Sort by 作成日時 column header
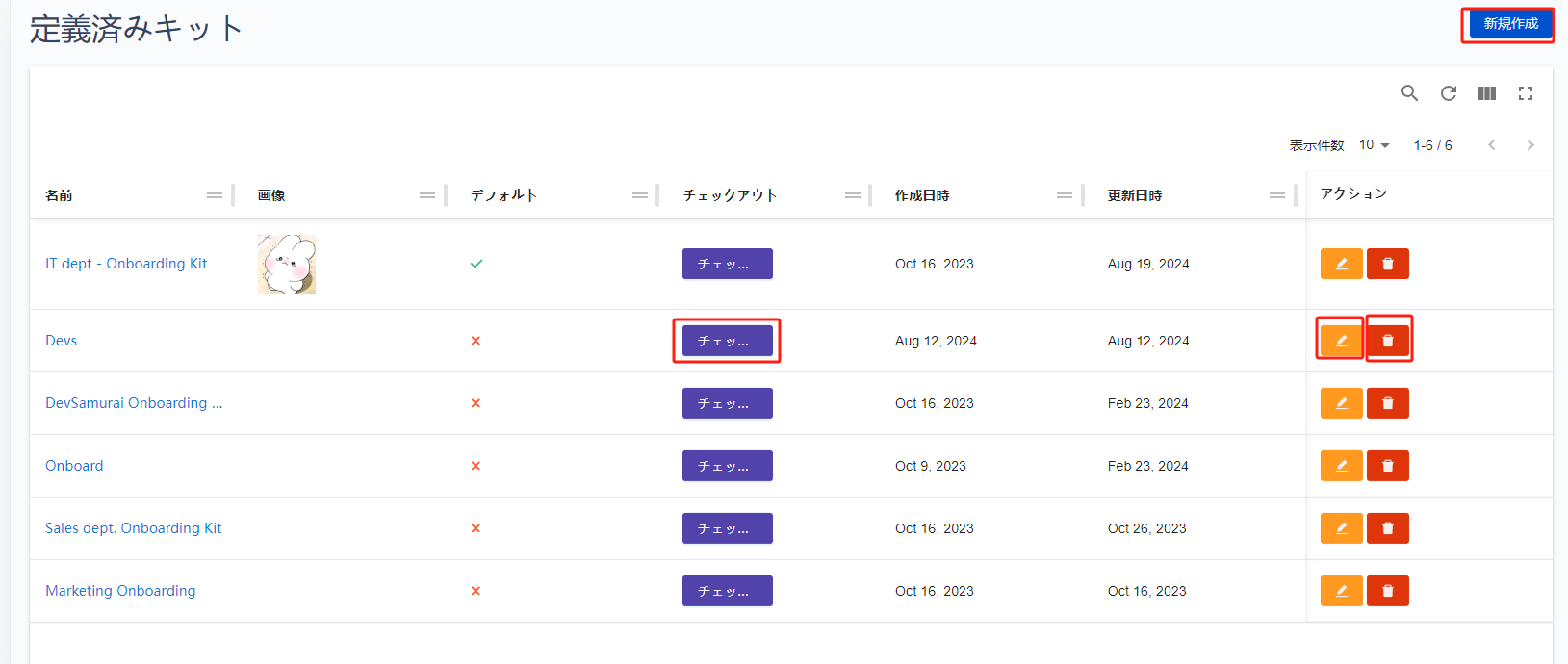 [922, 195]
